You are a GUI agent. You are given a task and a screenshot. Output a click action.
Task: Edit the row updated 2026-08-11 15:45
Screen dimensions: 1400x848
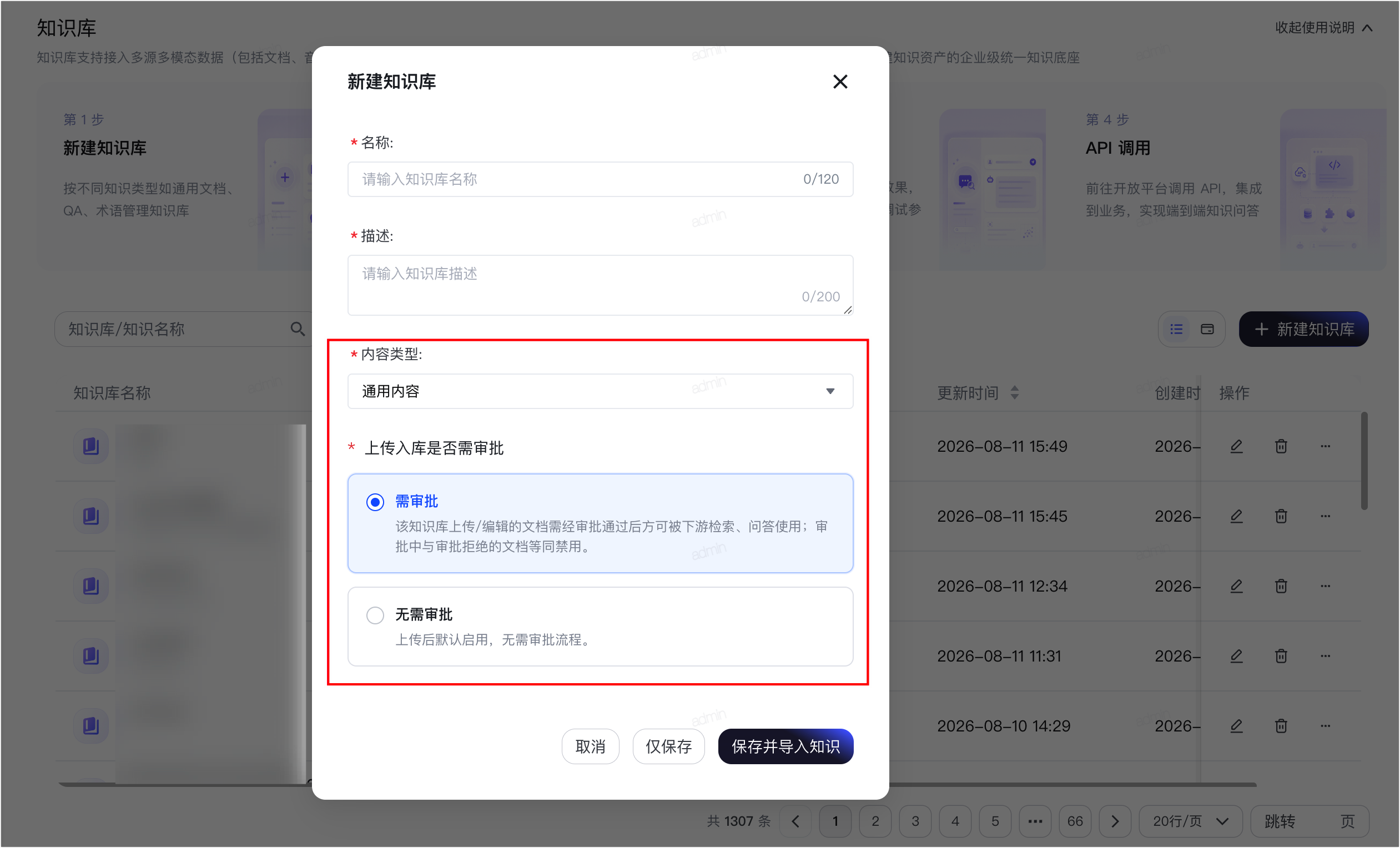tap(1236, 516)
